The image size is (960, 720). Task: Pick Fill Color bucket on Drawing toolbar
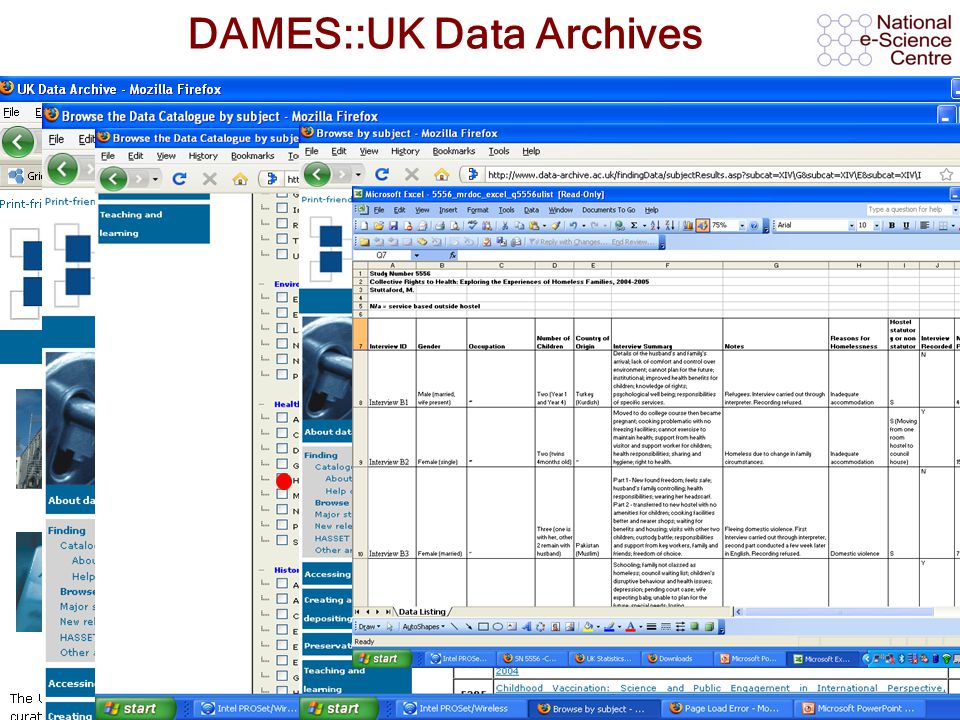click(x=588, y=626)
